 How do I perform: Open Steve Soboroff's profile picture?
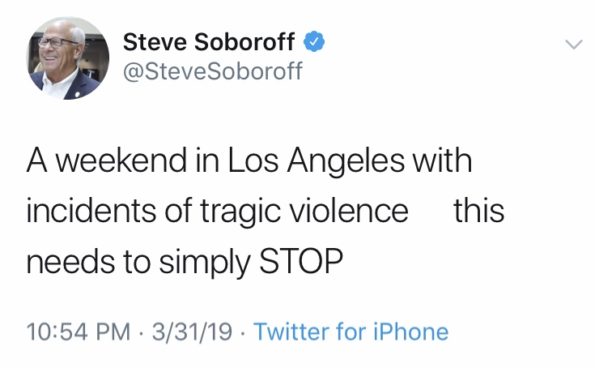[68, 58]
